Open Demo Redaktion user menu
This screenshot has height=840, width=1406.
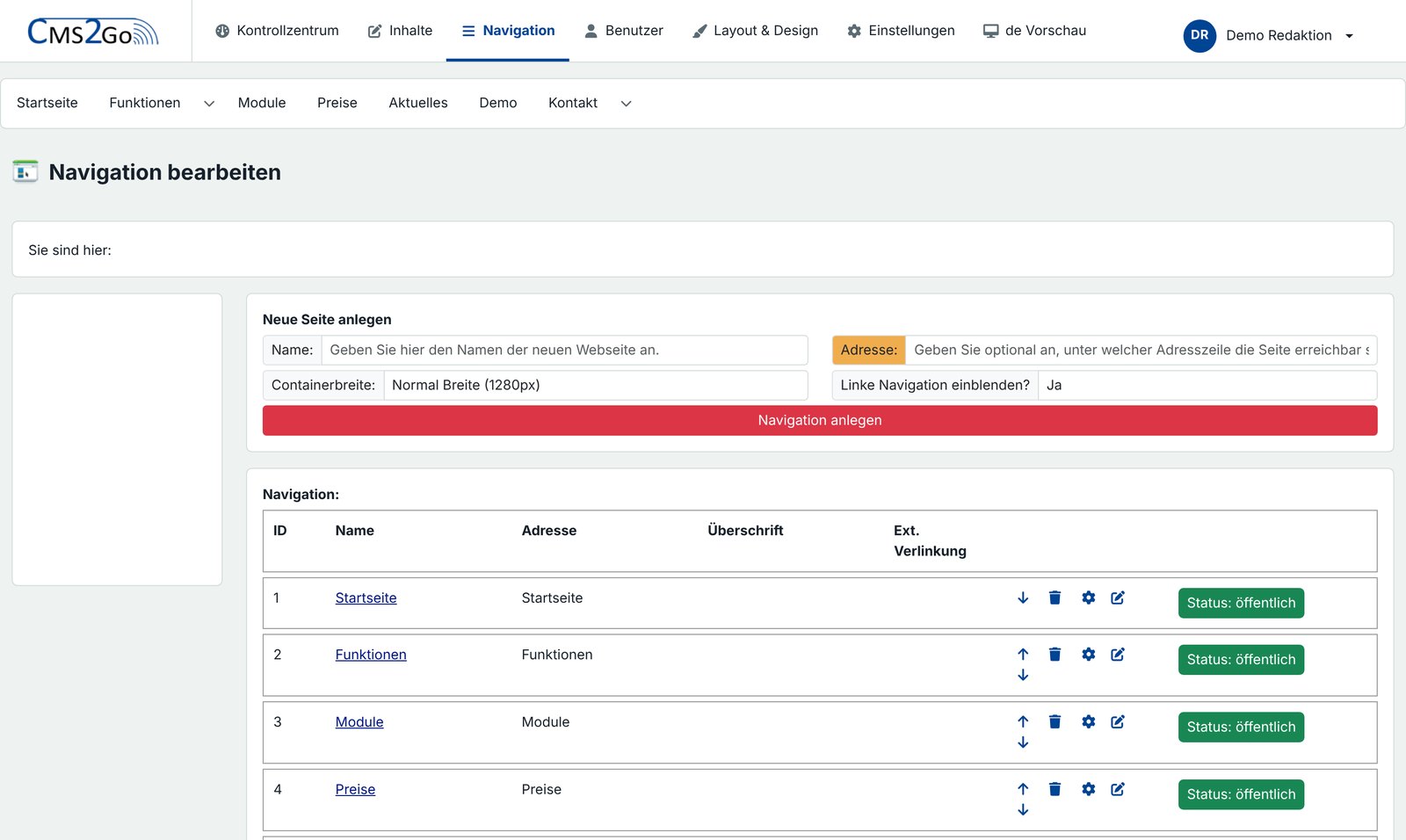coord(1269,35)
